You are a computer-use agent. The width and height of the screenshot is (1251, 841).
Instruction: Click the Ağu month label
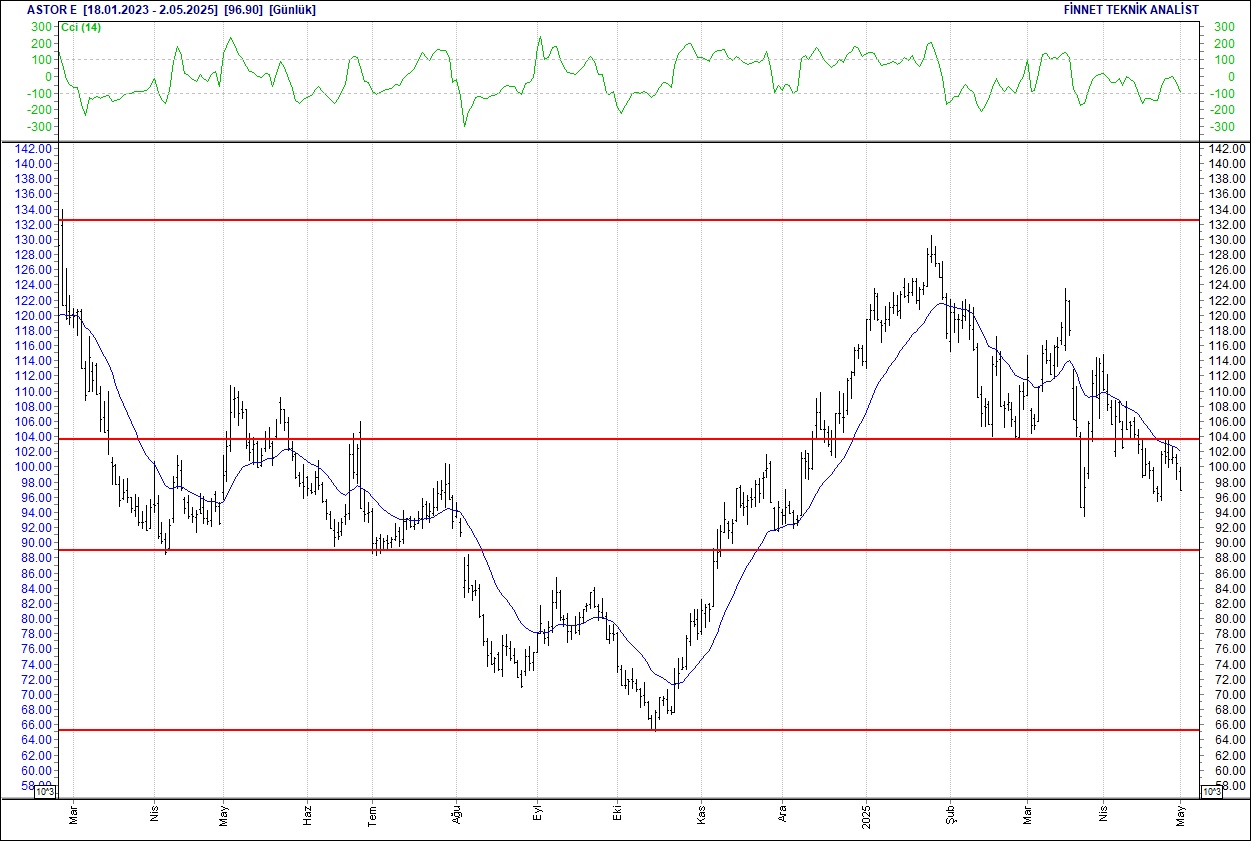(x=456, y=814)
